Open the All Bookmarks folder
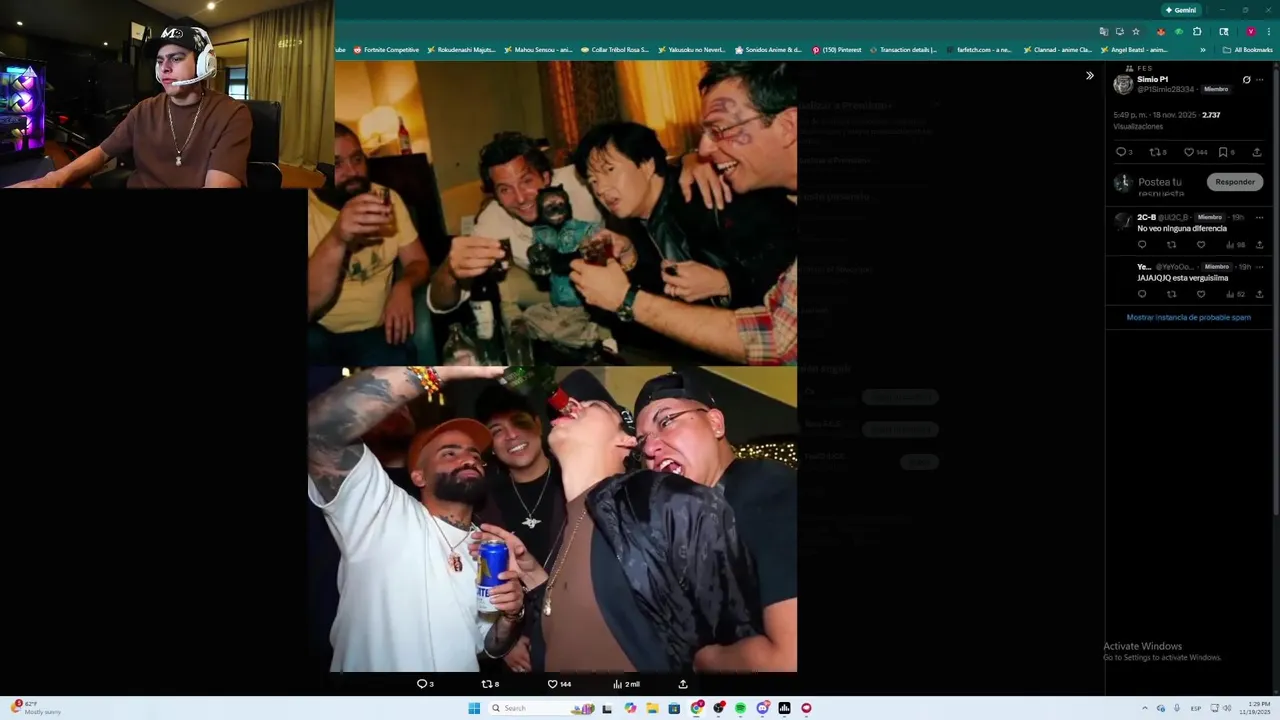Image resolution: width=1280 pixels, height=720 pixels. point(1247,49)
